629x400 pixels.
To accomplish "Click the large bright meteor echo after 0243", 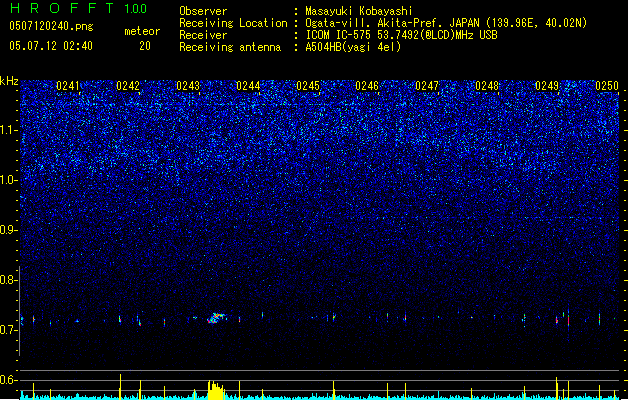I will 217,318.
